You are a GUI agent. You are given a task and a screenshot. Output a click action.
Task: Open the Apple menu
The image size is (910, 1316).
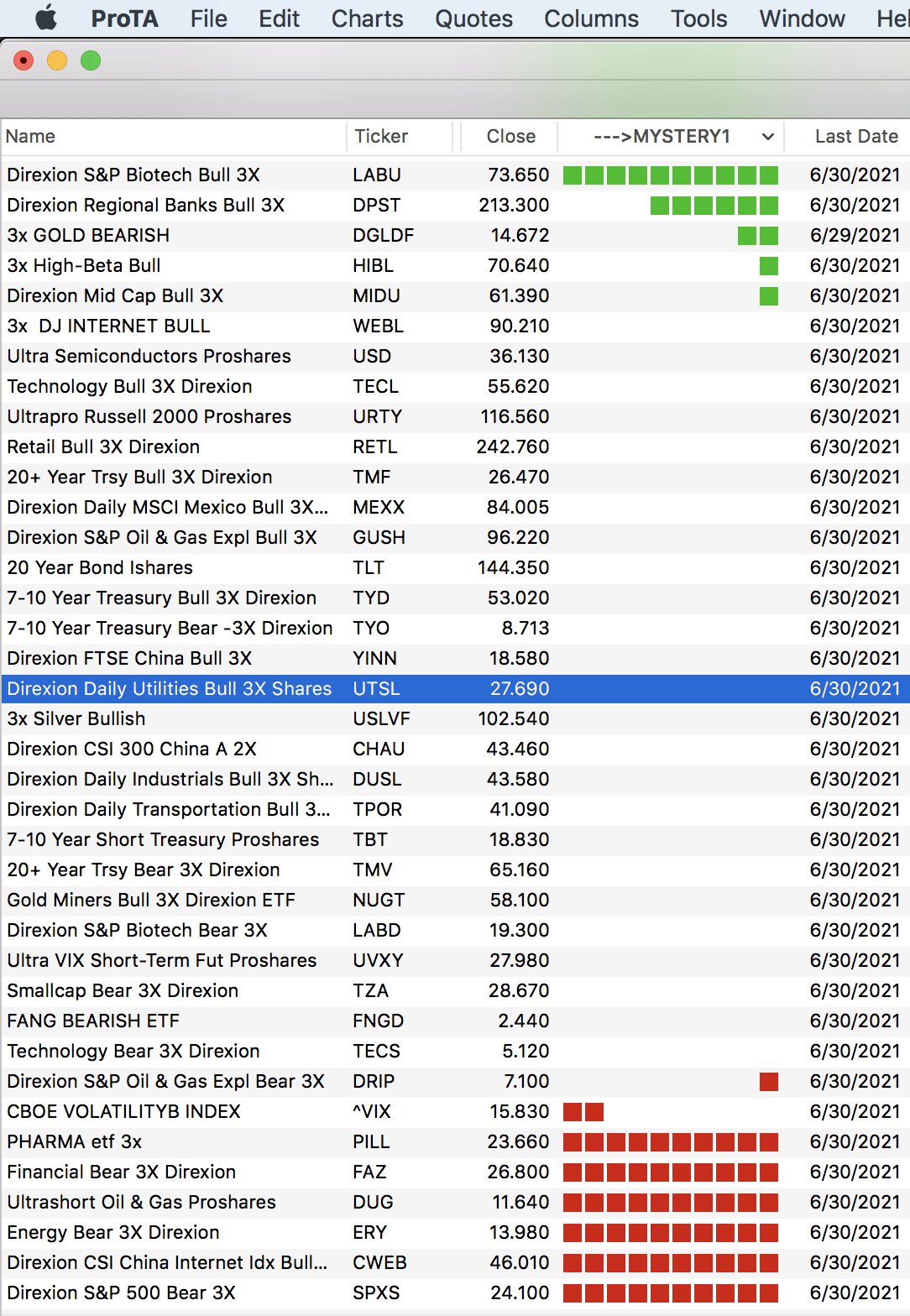(46, 18)
